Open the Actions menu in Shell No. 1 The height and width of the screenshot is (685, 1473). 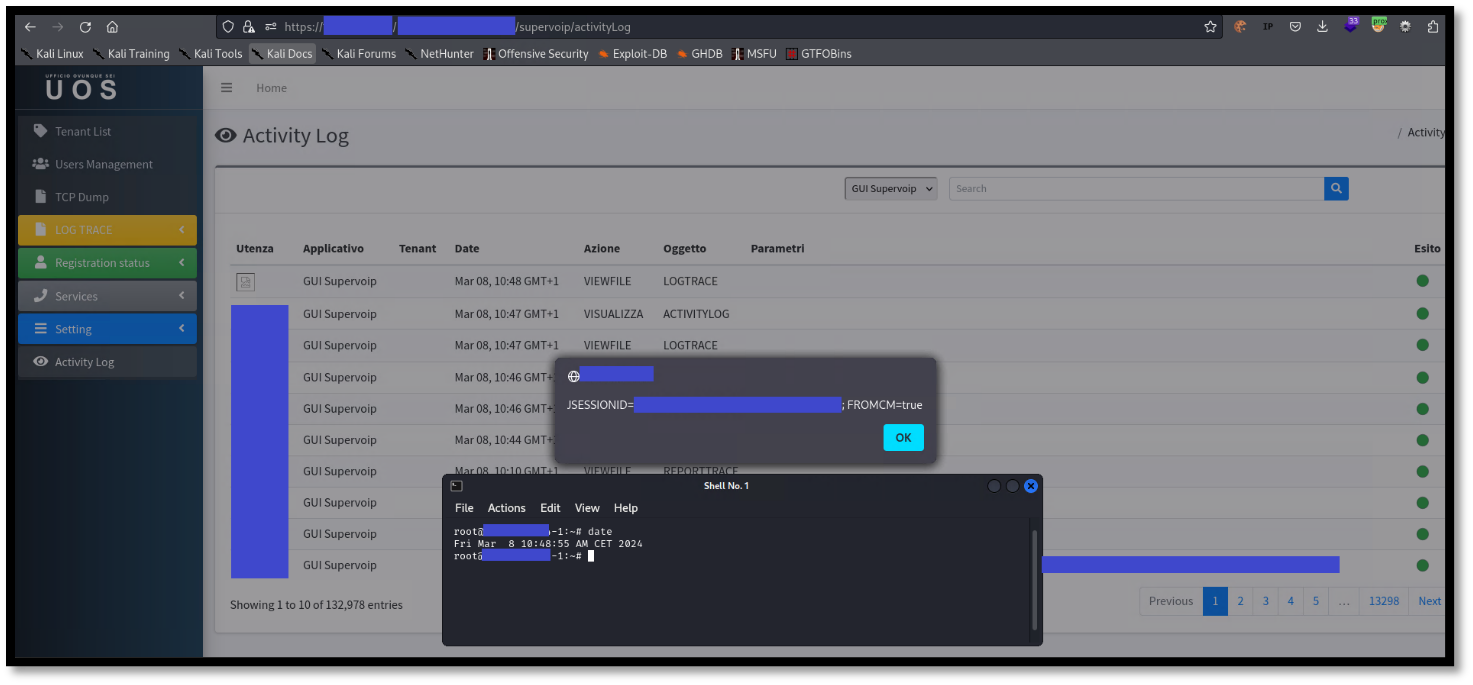point(507,508)
